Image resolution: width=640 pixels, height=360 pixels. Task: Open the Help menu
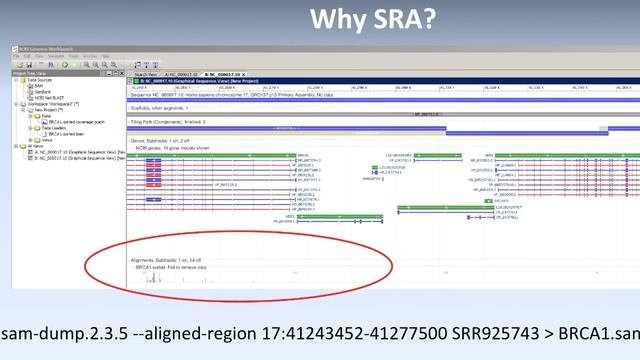105,56
